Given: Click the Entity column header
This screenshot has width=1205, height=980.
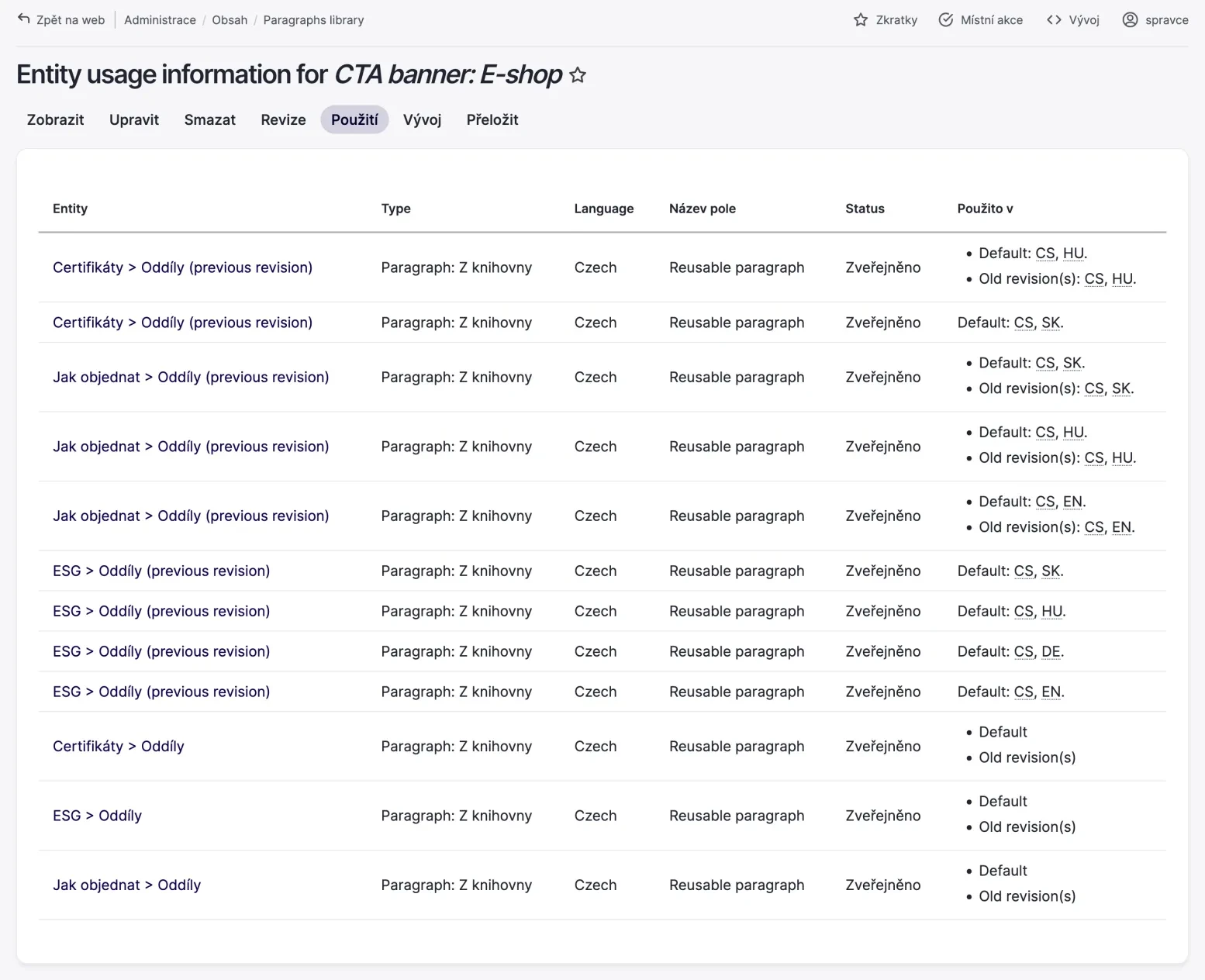Looking at the screenshot, I should tap(70, 209).
